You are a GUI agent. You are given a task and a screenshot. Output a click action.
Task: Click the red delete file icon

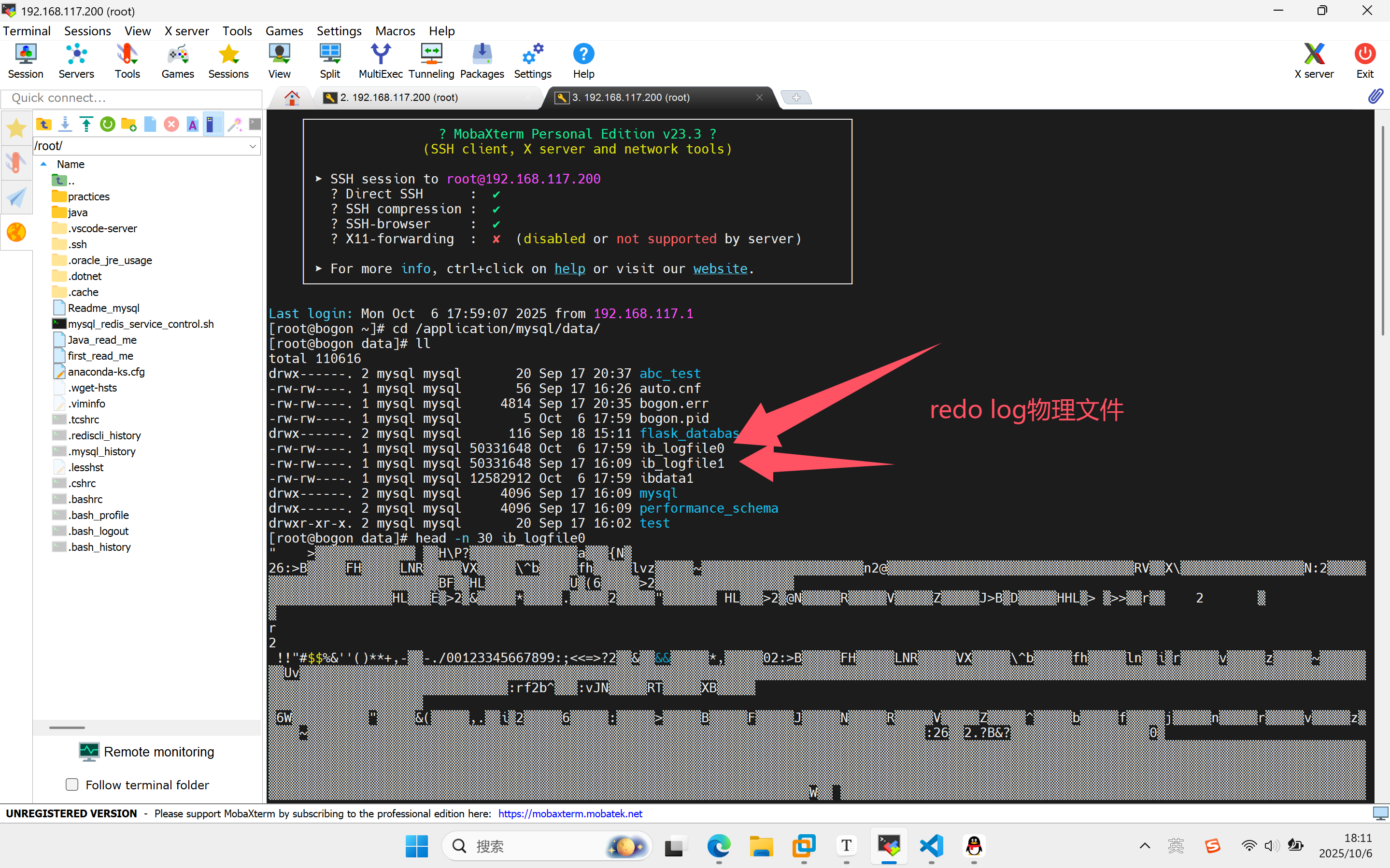171,124
